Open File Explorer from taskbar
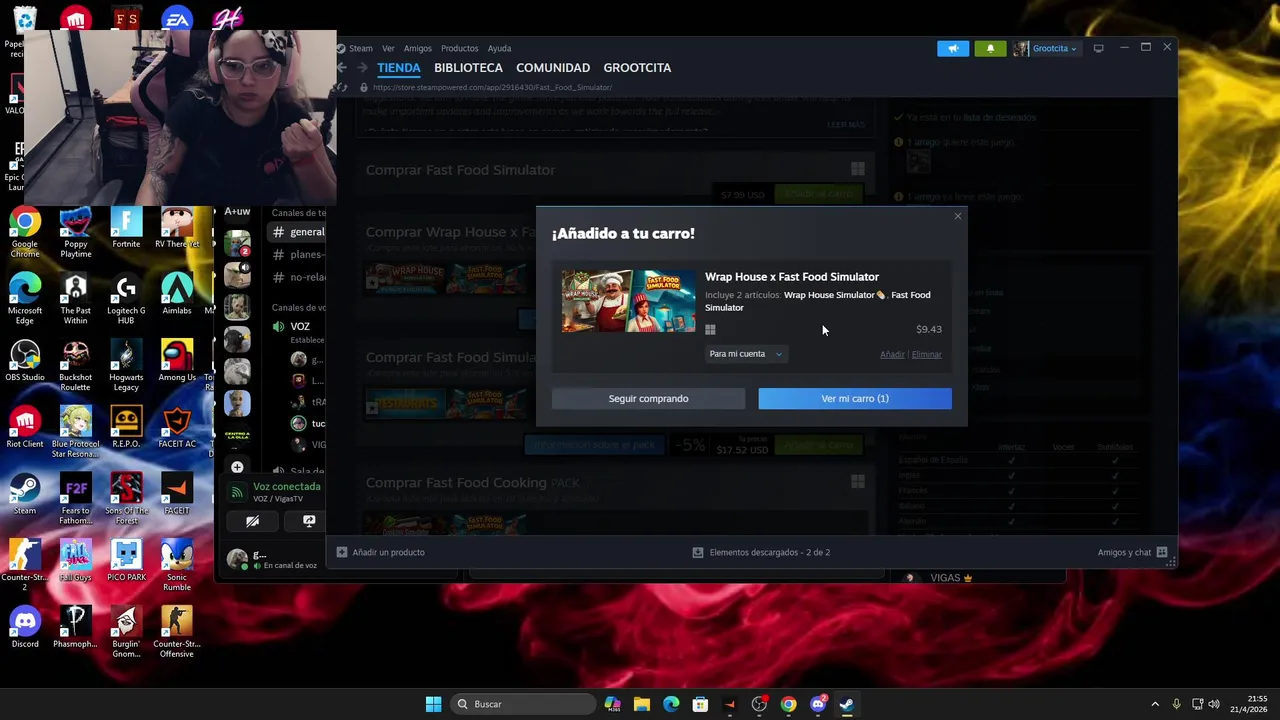1280x720 pixels. (x=641, y=704)
